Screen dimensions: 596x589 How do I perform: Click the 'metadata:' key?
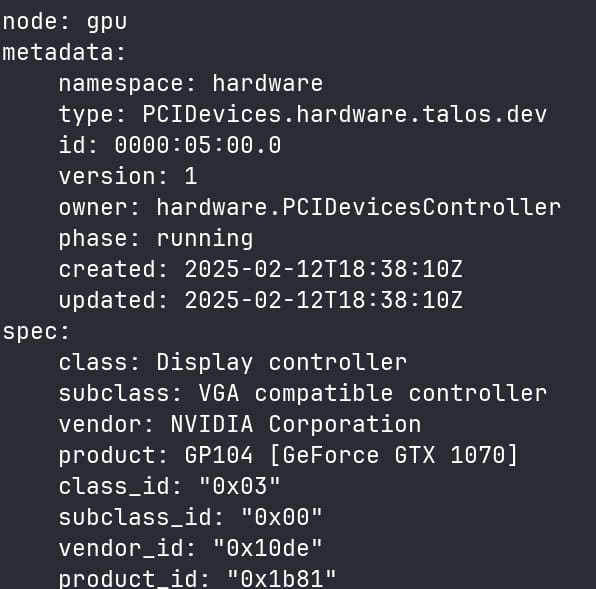pos(64,52)
